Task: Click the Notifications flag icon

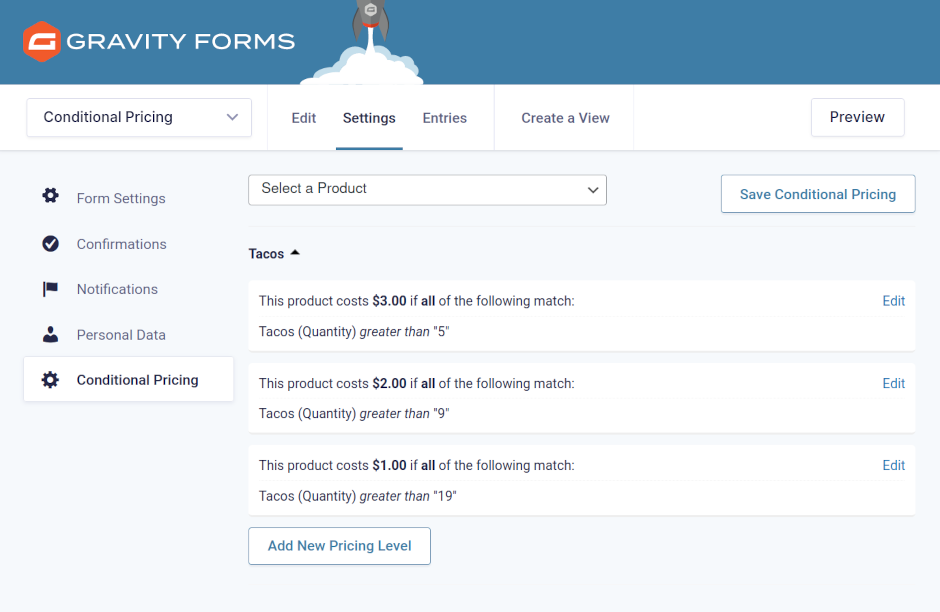Action: tap(50, 289)
